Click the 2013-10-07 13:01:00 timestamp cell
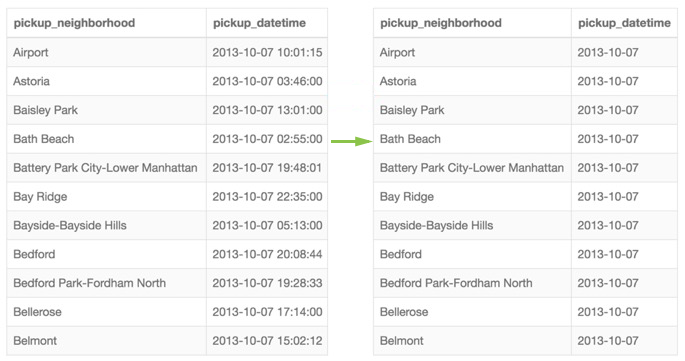Image resolution: width=685 pixels, height=361 pixels. 267,110
